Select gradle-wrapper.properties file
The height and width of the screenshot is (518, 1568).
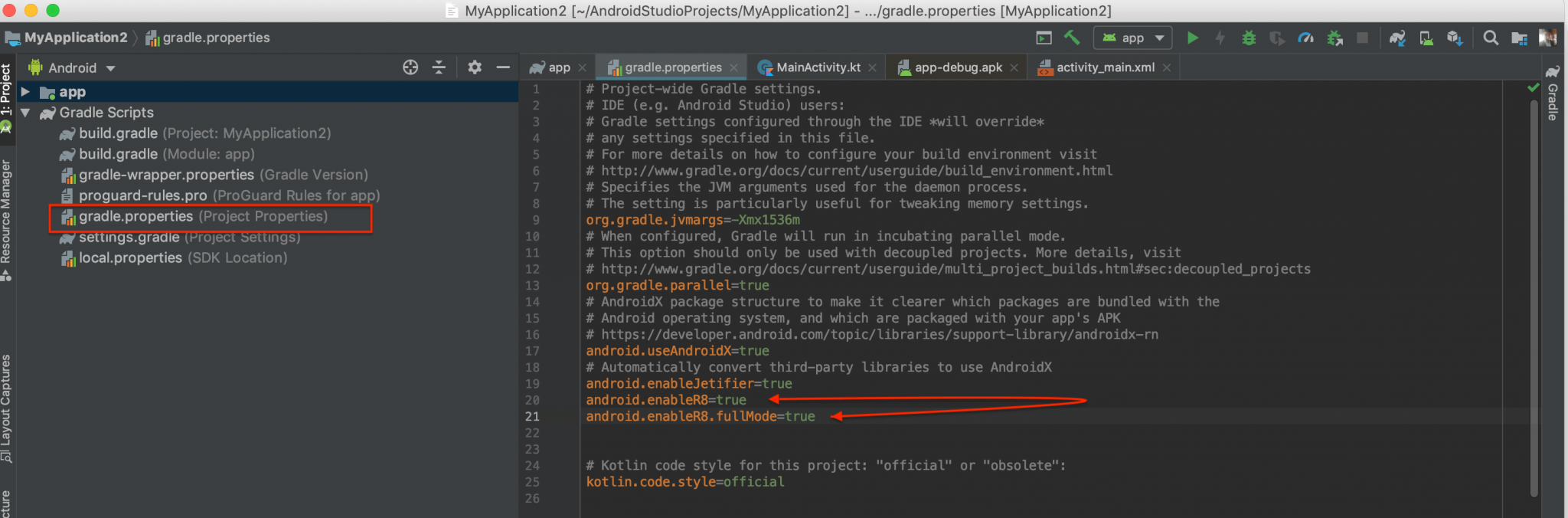pyautogui.click(x=214, y=175)
